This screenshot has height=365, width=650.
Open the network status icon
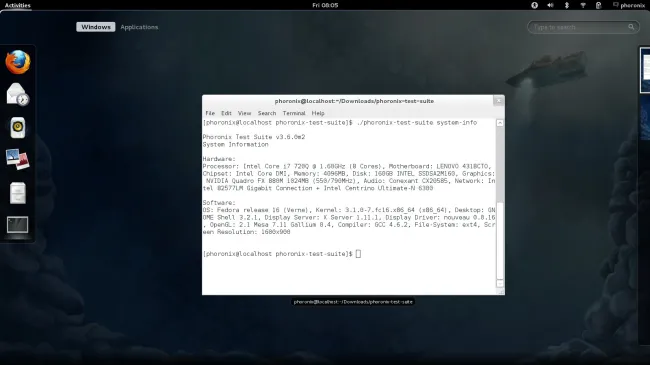[x=583, y=5]
